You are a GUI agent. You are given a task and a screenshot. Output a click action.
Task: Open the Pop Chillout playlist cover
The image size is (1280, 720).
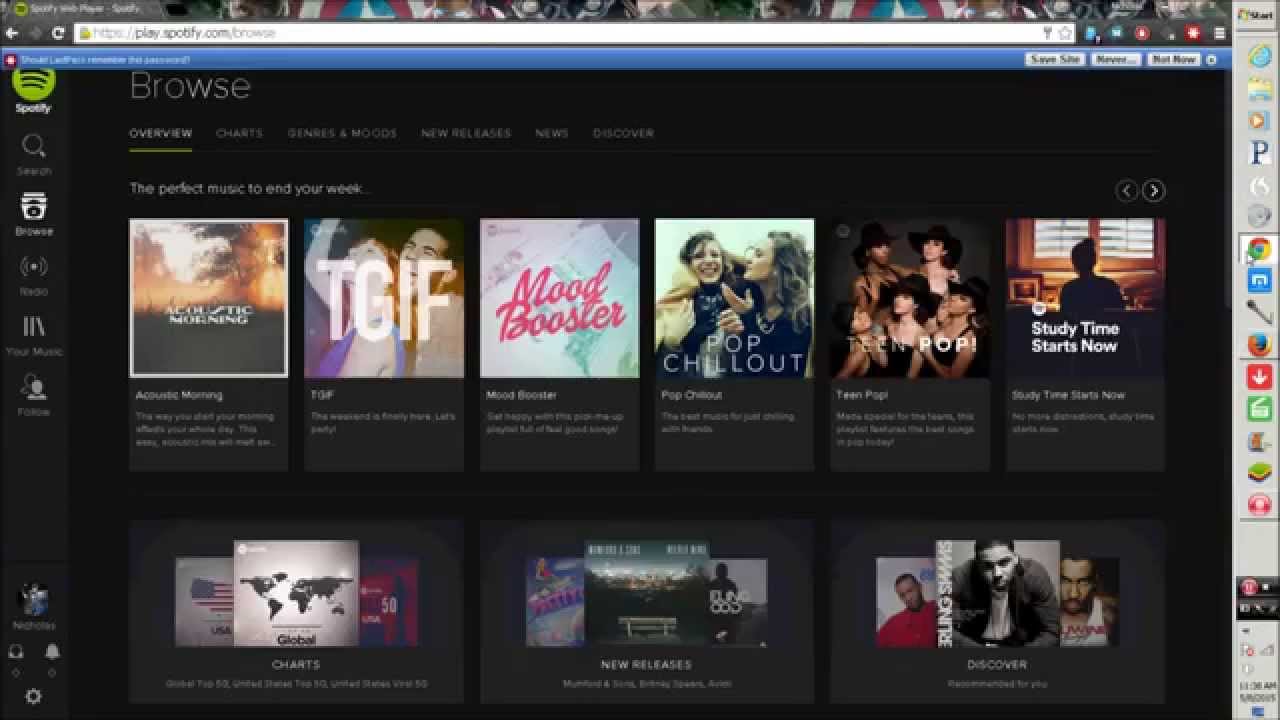[x=734, y=298]
